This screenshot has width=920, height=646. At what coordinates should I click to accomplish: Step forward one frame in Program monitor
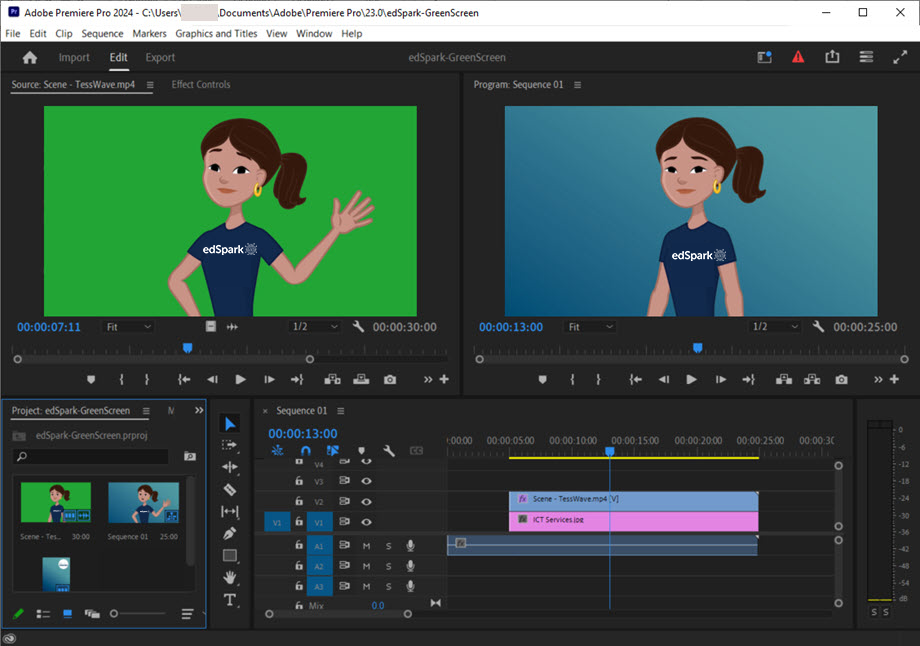[x=721, y=380]
